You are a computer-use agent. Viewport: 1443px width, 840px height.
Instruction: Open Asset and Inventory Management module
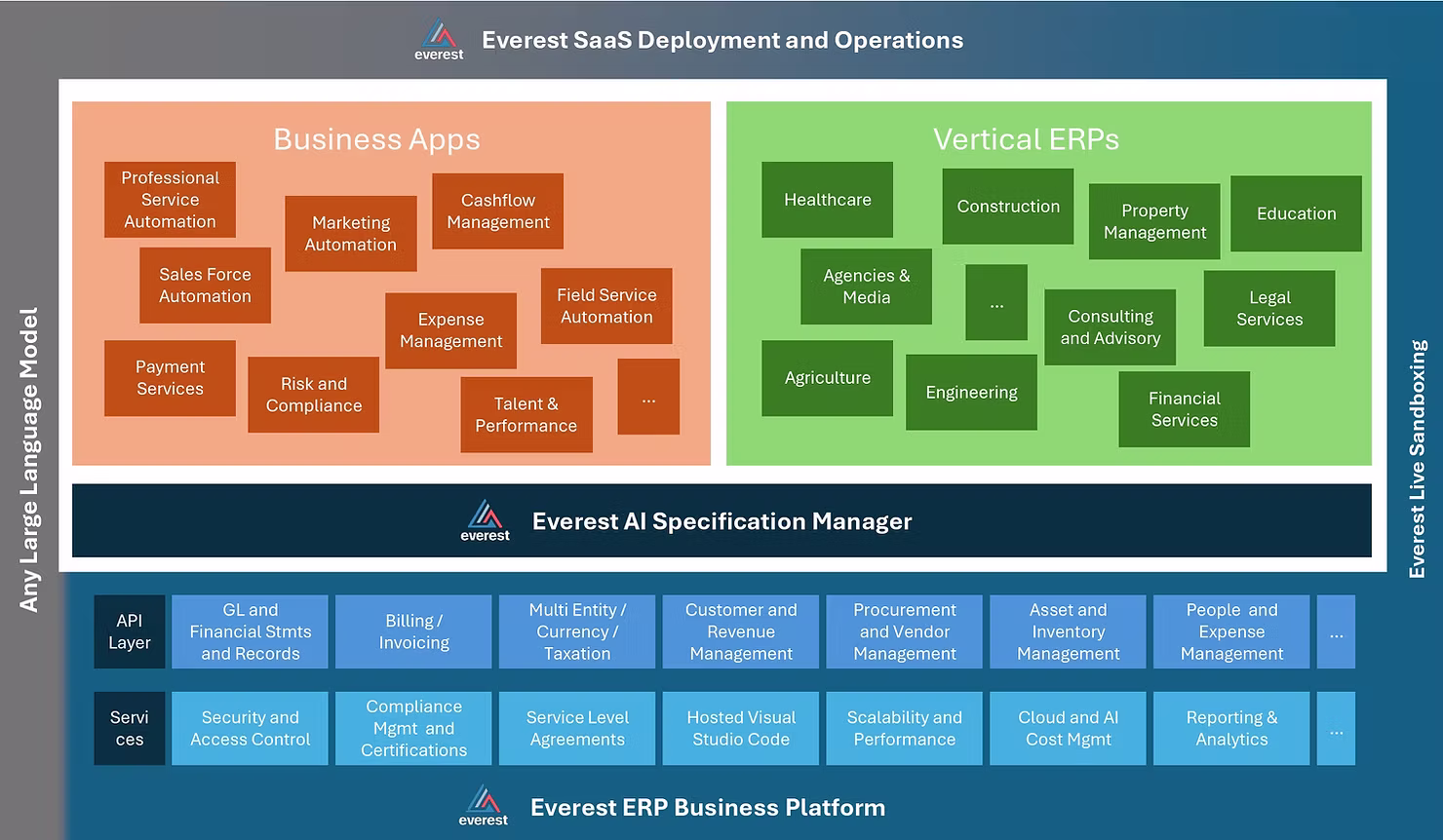pos(1069,631)
